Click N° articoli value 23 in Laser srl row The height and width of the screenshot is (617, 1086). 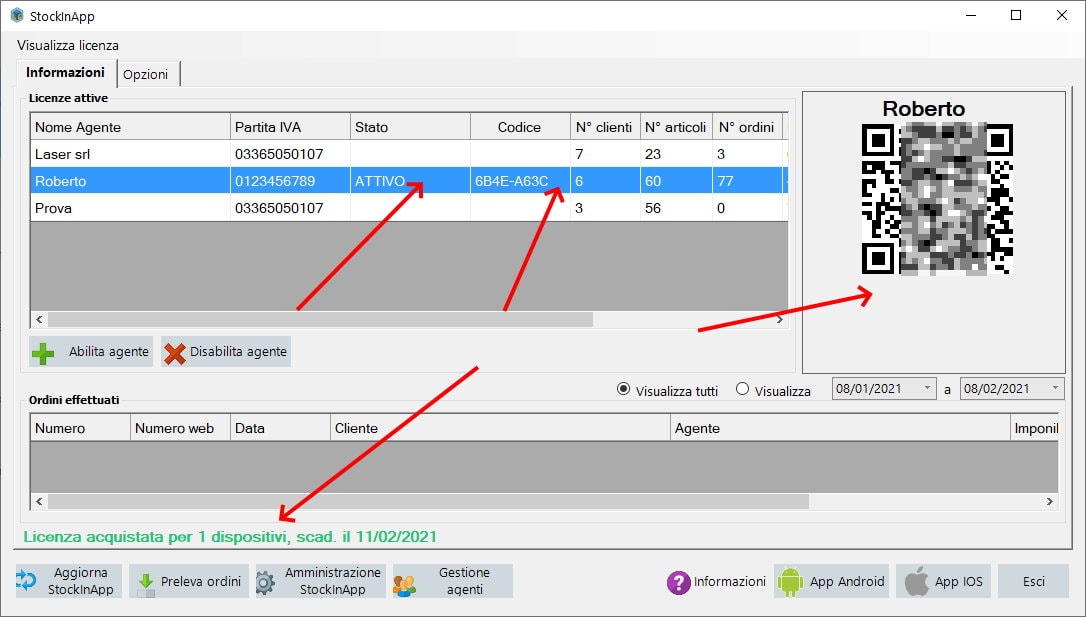tap(677, 154)
